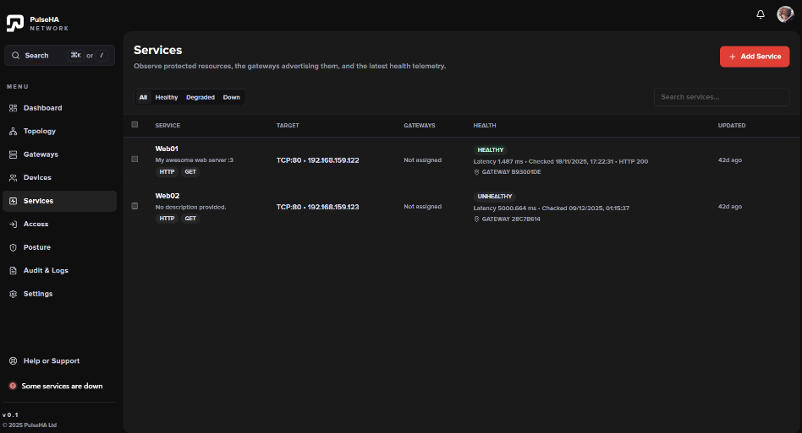This screenshot has width=802, height=433.
Task: Click the plus icon on Add Service
Action: pos(732,57)
